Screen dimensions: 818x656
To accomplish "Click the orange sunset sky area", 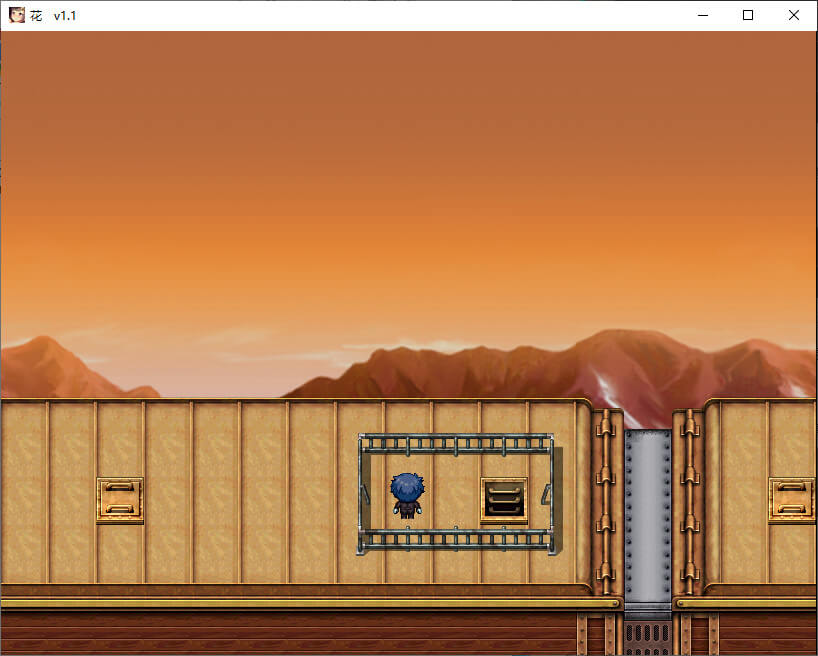I will pyautogui.click(x=400, y=180).
